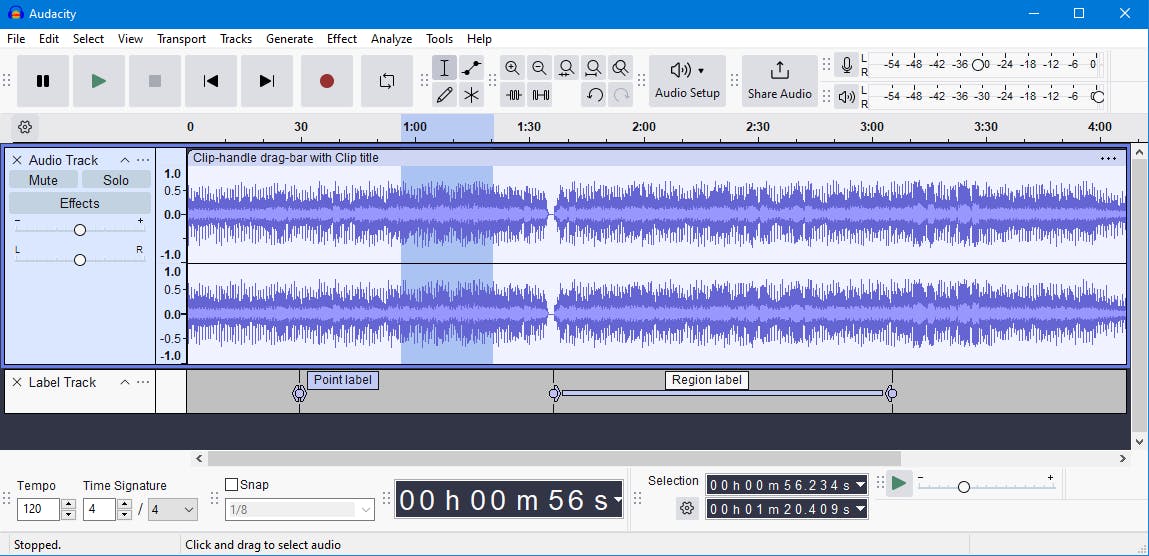
Task: Collapse the Audio Track using the arrow
Action: click(x=125, y=160)
